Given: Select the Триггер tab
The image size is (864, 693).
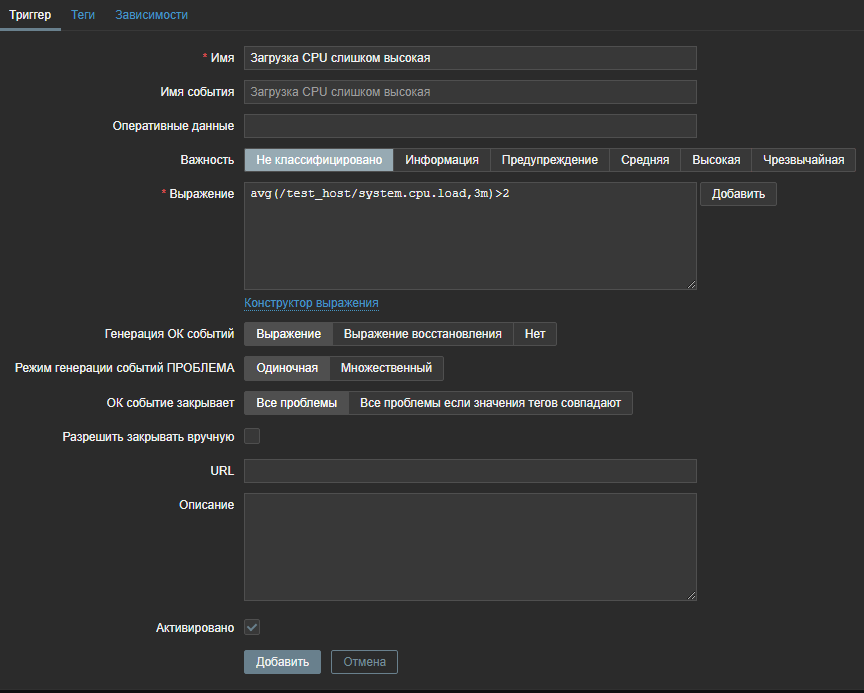Looking at the screenshot, I should point(30,15).
